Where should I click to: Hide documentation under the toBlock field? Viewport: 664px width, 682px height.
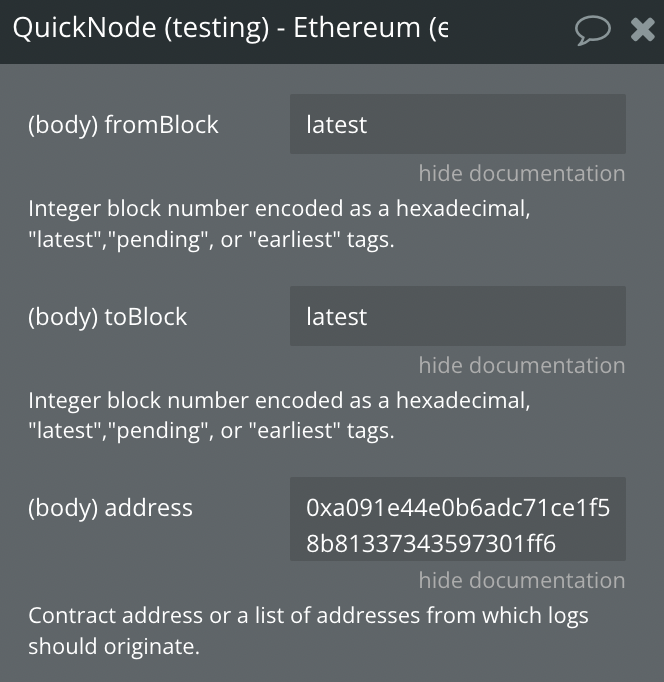522,365
